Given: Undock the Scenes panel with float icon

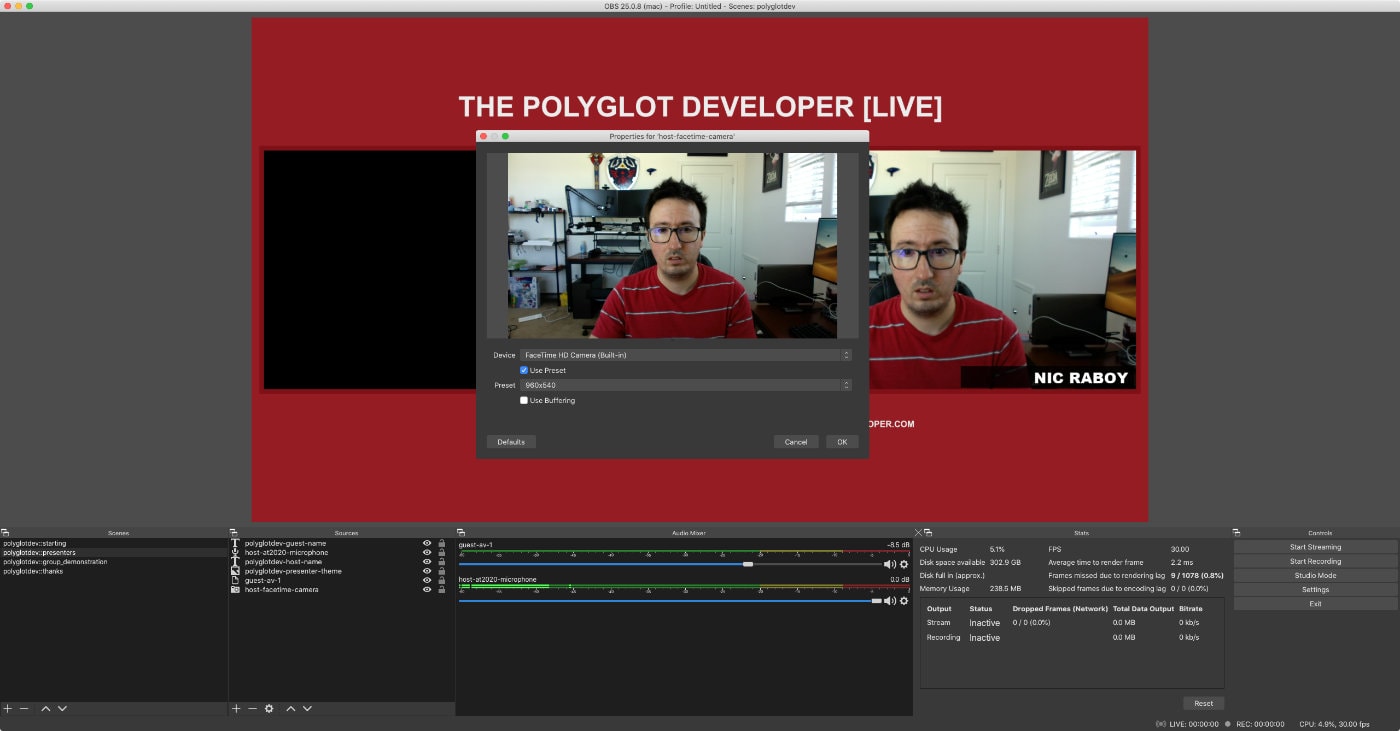Looking at the screenshot, I should coord(5,532).
